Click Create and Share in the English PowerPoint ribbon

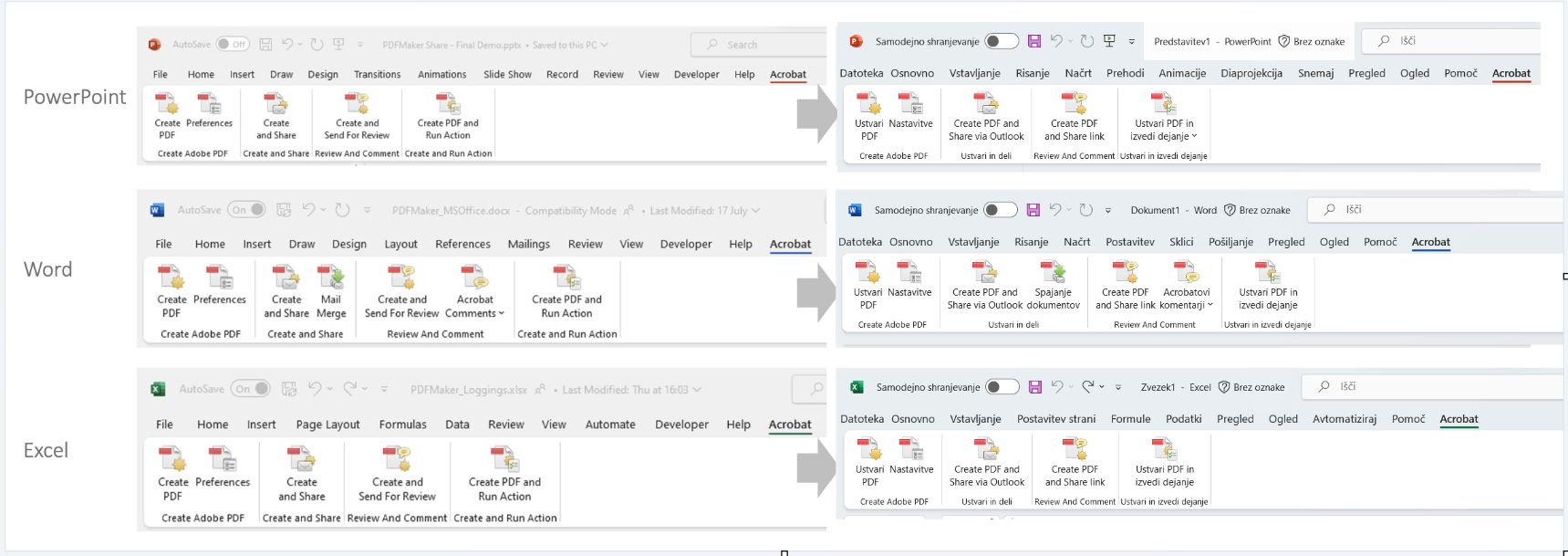click(276, 116)
